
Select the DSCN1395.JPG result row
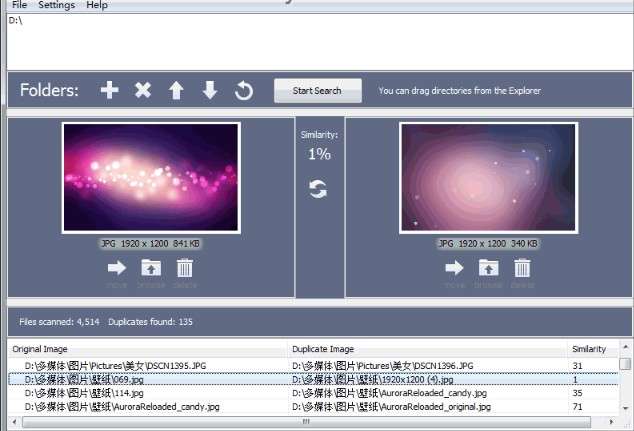(313, 366)
